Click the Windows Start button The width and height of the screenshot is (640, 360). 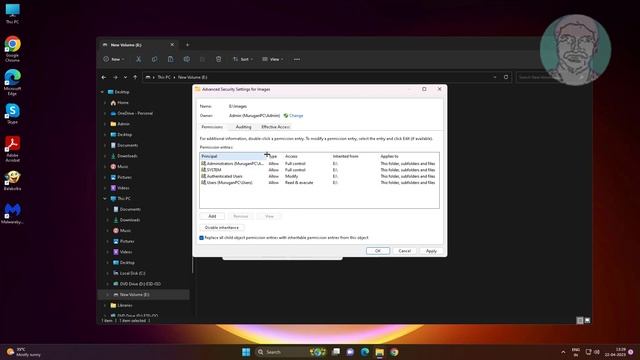click(246, 352)
